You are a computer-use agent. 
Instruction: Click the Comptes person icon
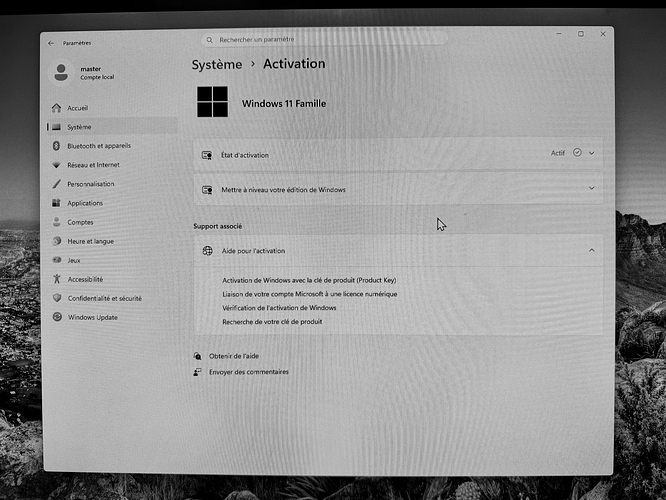(56, 222)
